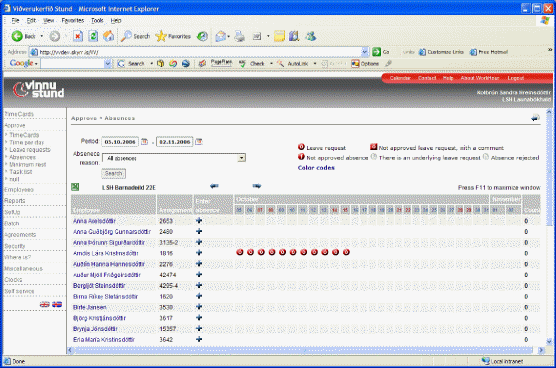
Task: Open browser Search toolbar button
Action: 135,36
